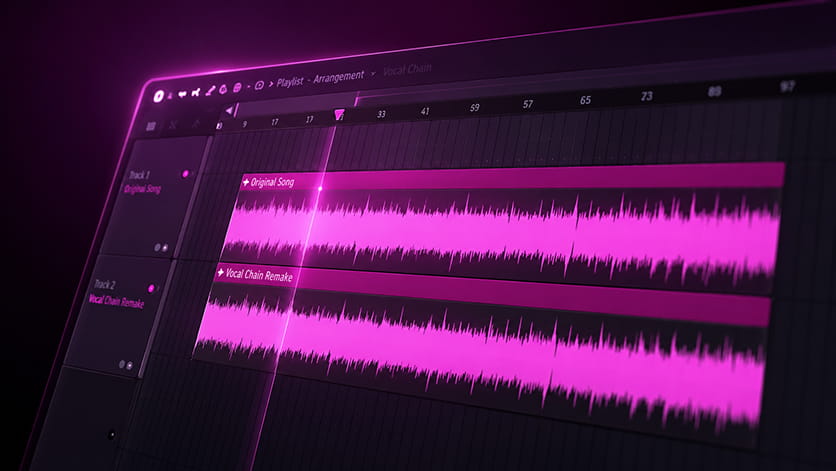
Task: Click the grid icon below the toolbar
Action: [x=151, y=126]
